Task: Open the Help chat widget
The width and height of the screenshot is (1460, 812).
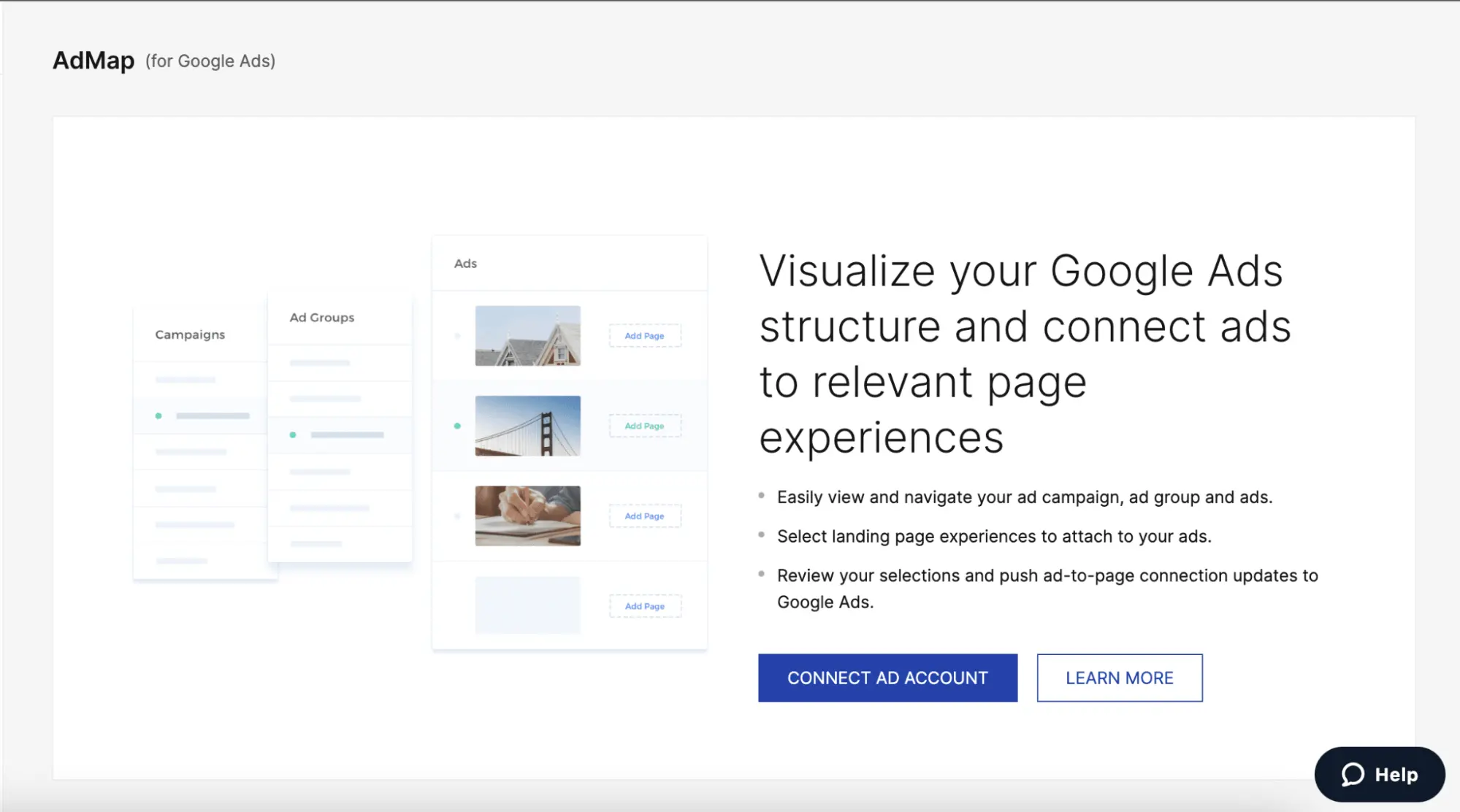Action: coord(1379,774)
